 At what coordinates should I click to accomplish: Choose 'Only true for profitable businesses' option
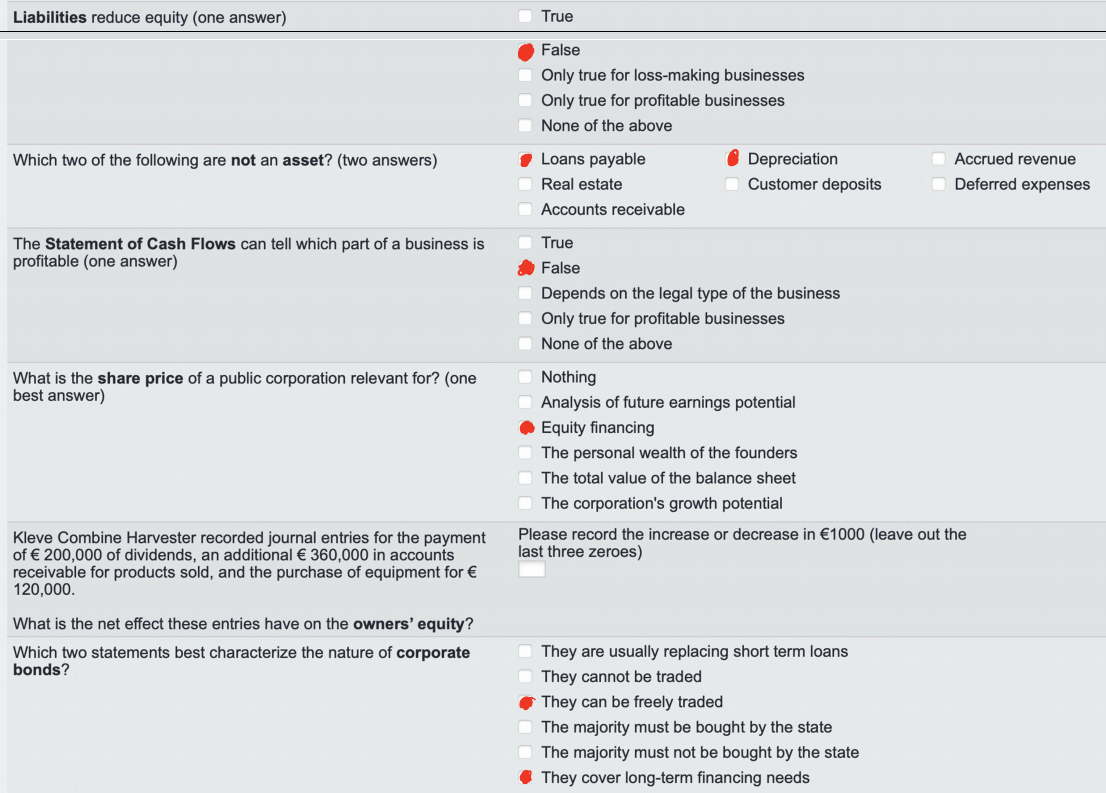[x=525, y=100]
